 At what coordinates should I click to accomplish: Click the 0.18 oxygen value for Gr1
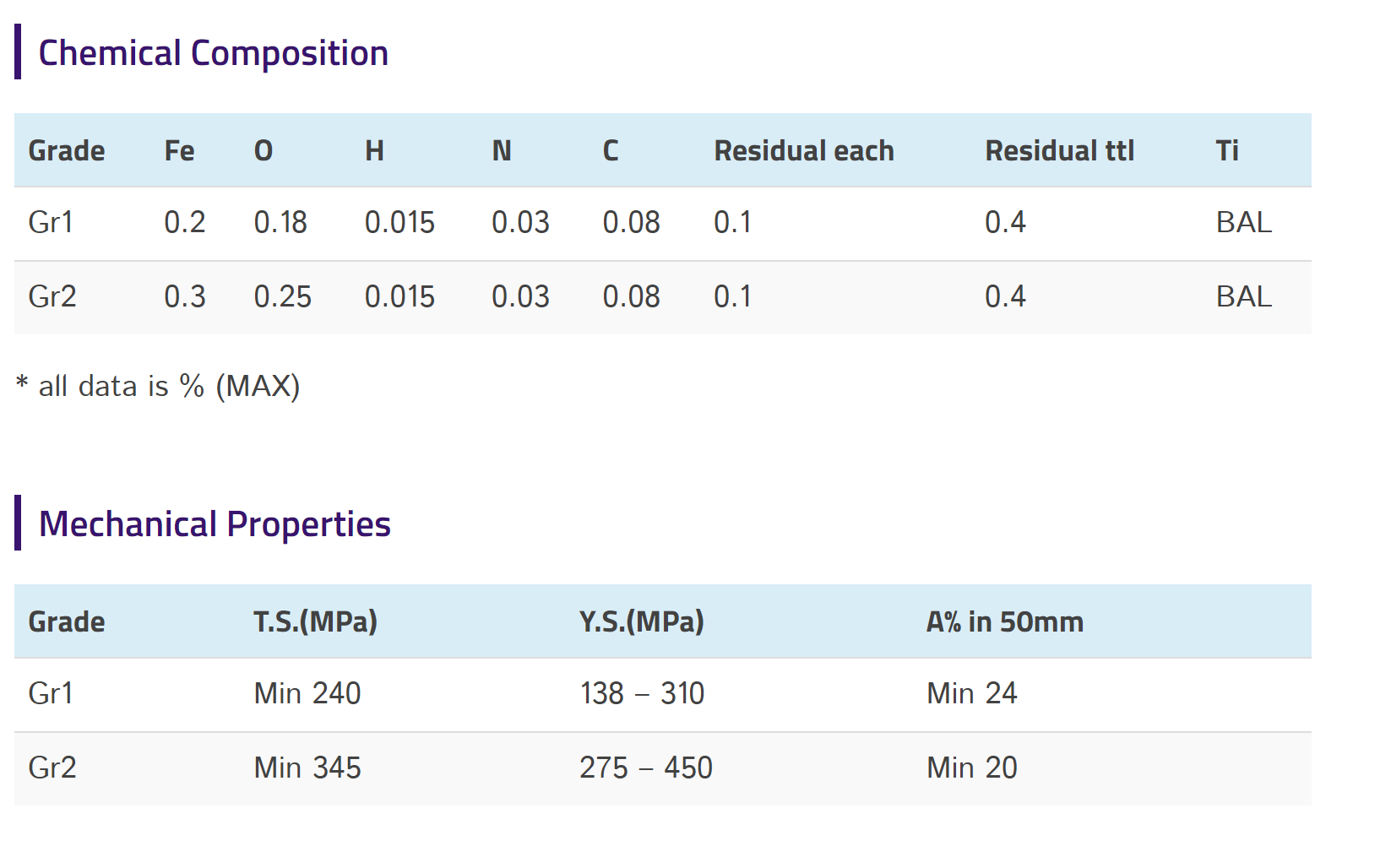coord(280,223)
